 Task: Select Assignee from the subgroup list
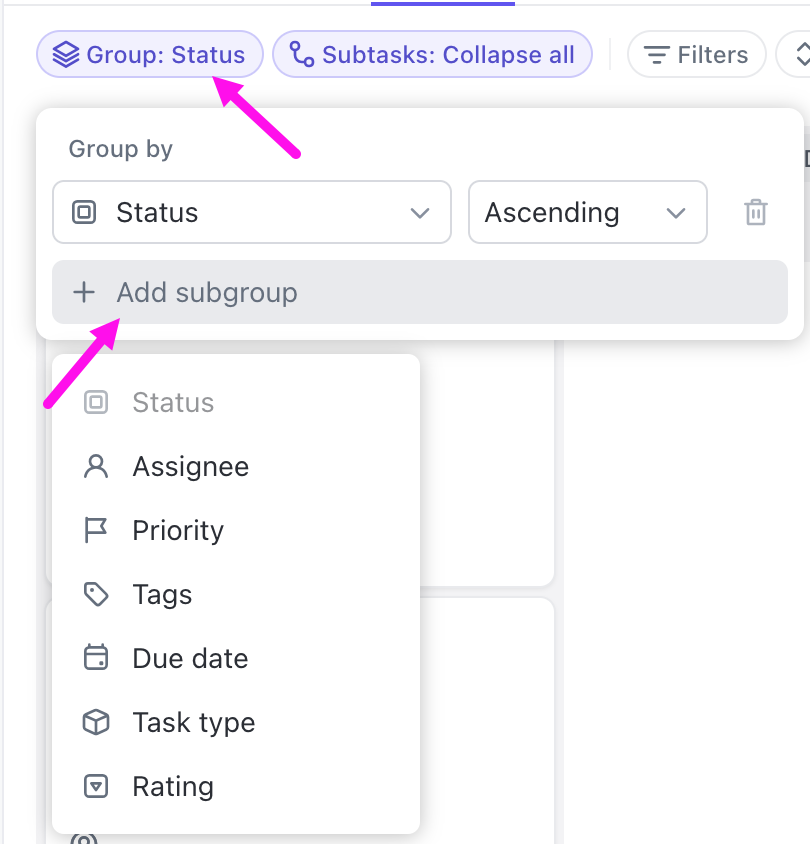point(190,467)
